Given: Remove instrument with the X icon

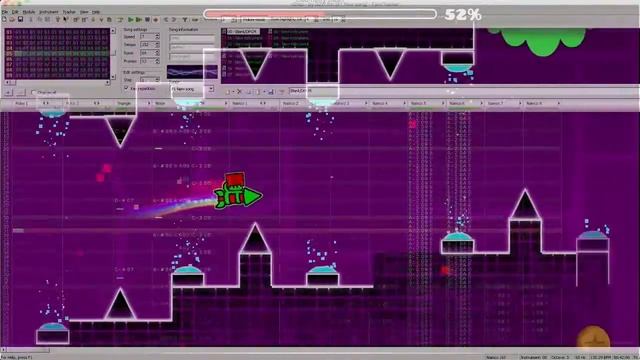Looking at the screenshot, I should click(x=239, y=91).
